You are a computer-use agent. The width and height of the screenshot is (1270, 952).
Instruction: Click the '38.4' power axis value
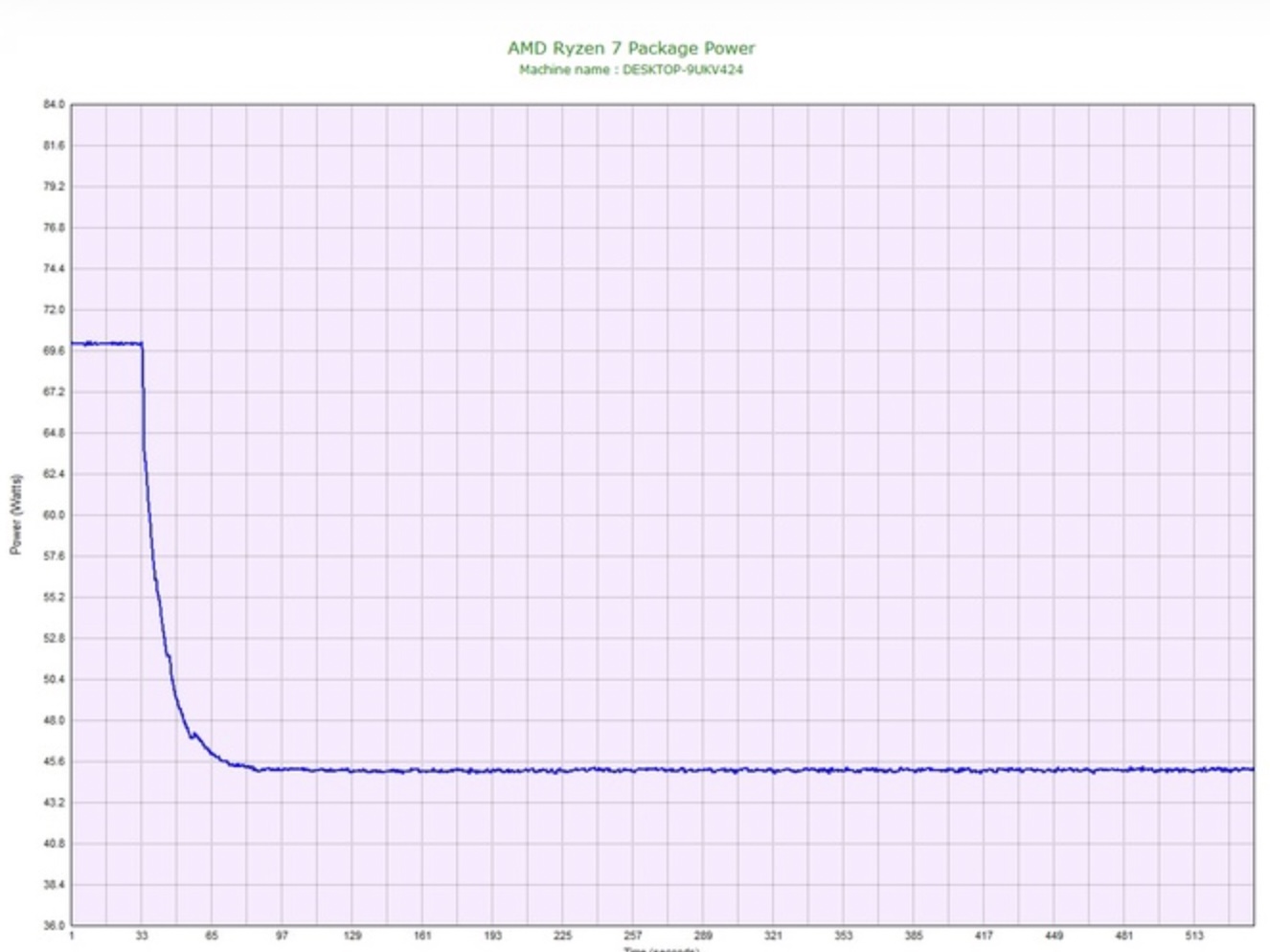(54, 885)
